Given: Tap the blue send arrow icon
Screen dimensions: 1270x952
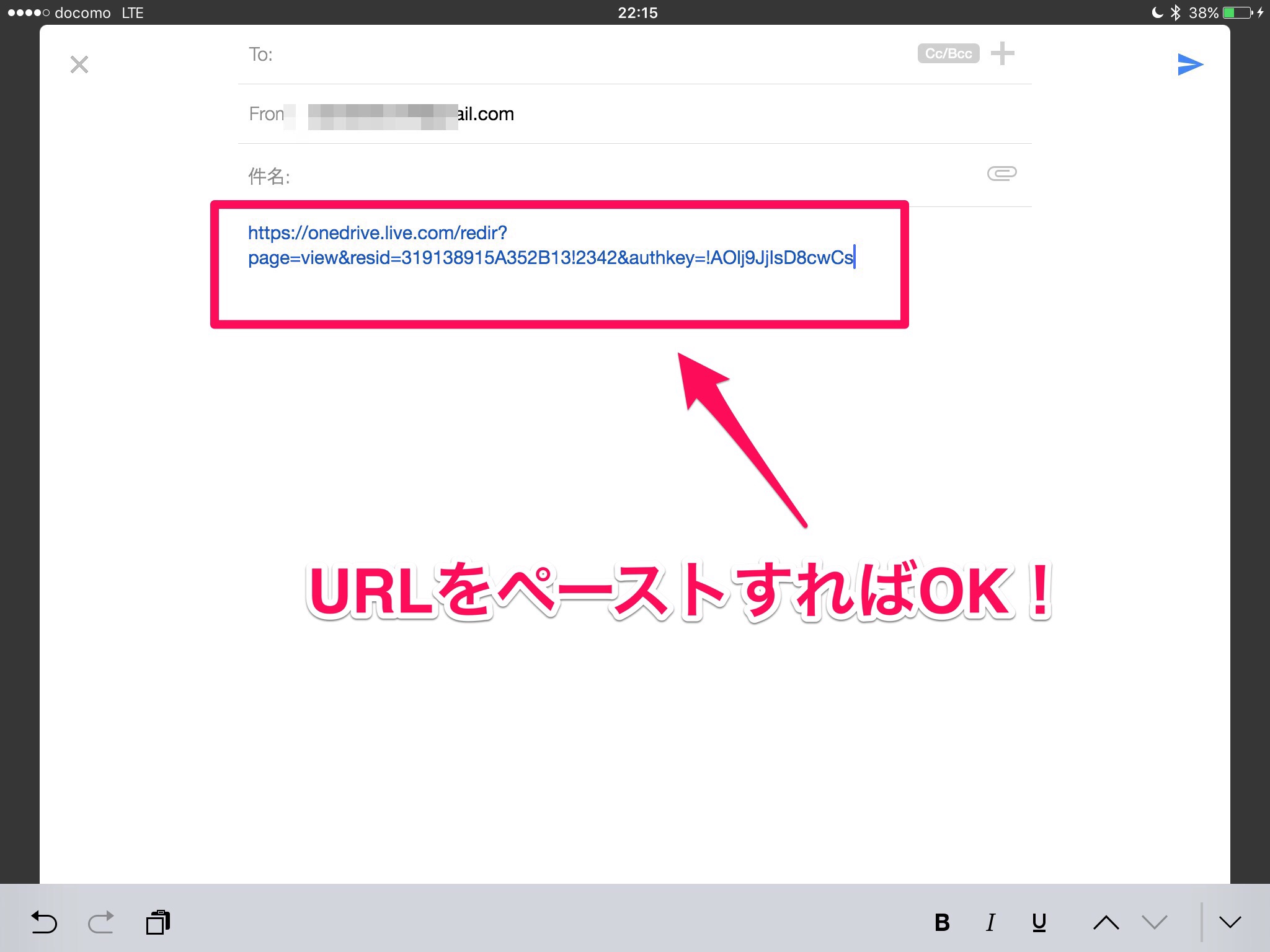Looking at the screenshot, I should point(1189,64).
